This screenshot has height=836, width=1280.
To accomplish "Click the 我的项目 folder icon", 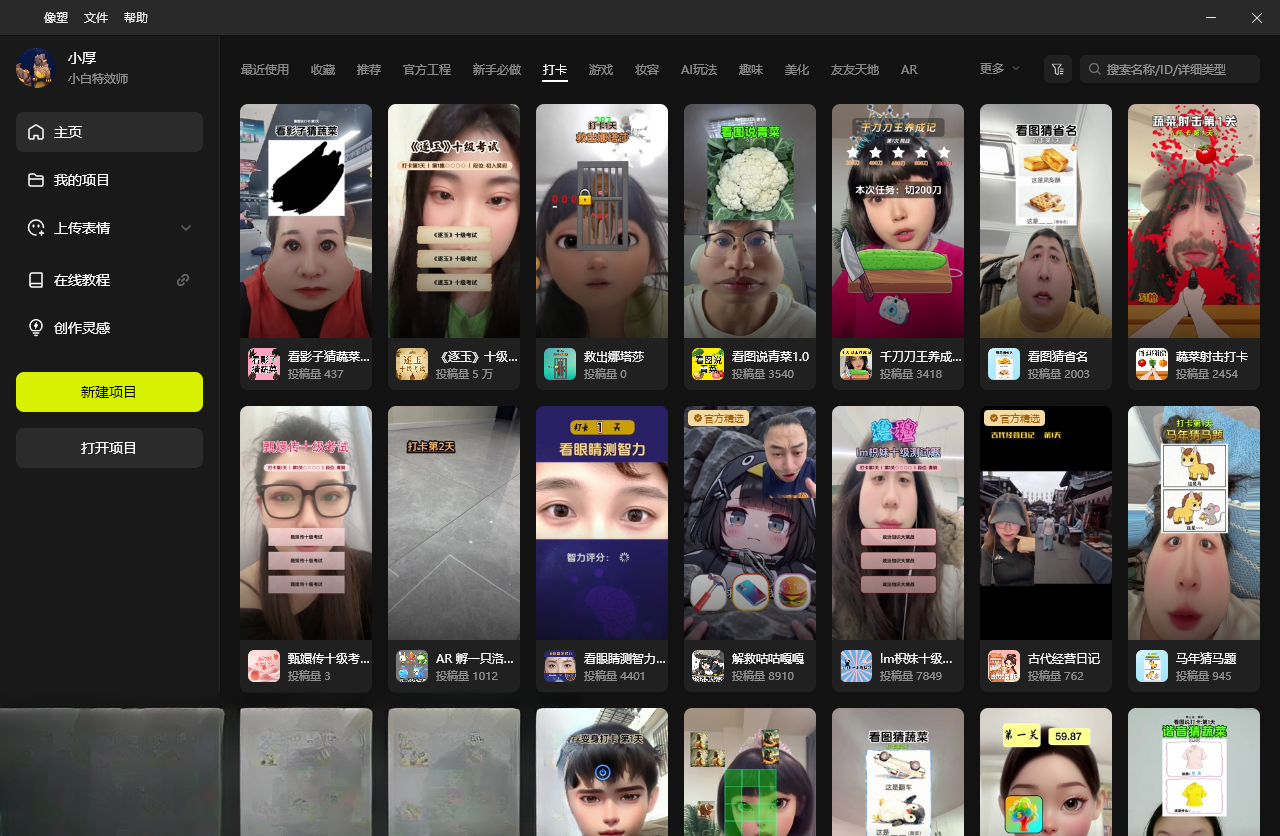I will click(x=36, y=180).
